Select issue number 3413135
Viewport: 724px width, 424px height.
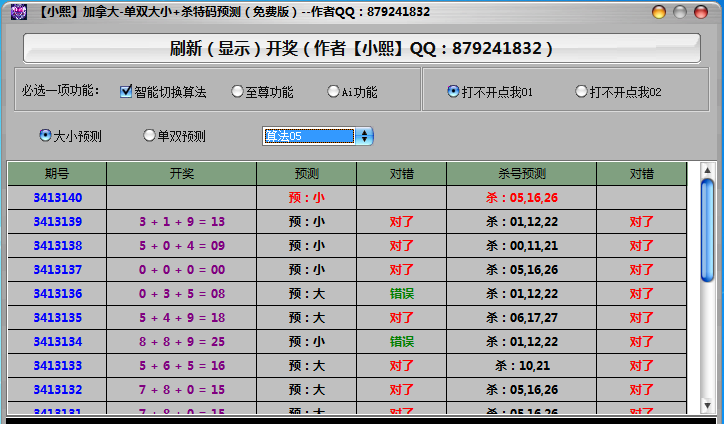[x=58, y=318]
